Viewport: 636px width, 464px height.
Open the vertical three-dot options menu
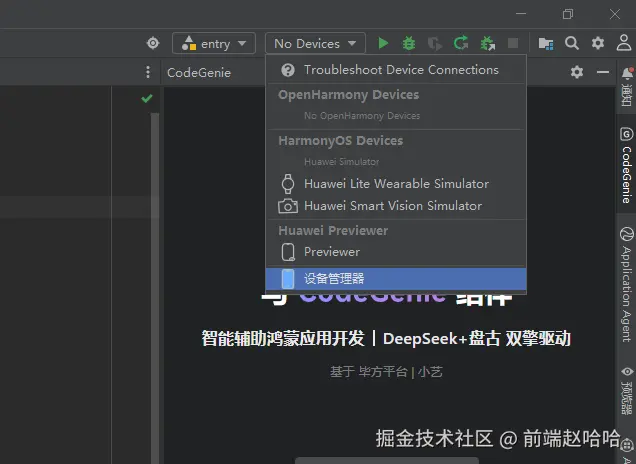coord(148,72)
